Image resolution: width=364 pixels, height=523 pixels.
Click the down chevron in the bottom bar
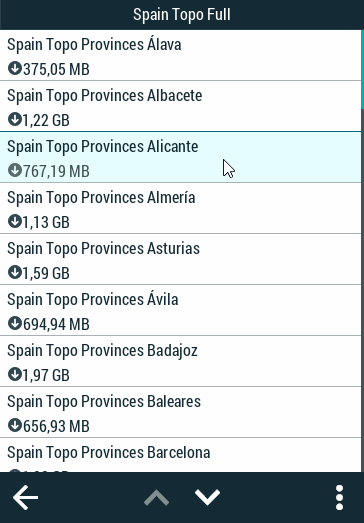pyautogui.click(x=208, y=497)
